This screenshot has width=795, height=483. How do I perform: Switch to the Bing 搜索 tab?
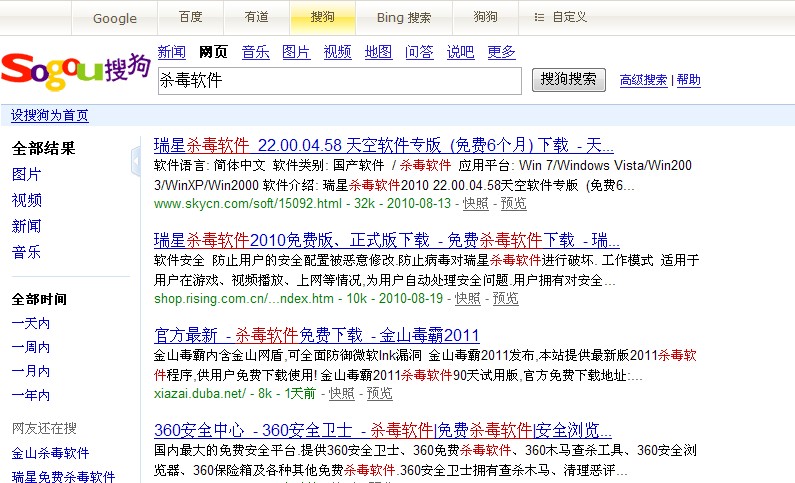pos(404,18)
